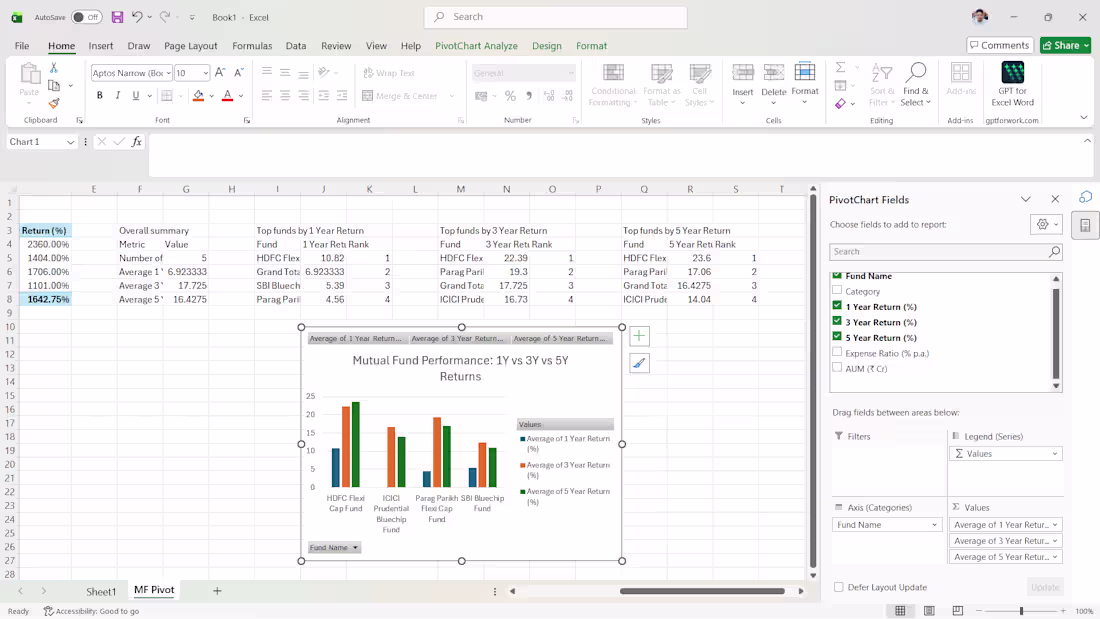Toggle Underline formatting
This screenshot has width=1100, height=619.
pos(135,95)
